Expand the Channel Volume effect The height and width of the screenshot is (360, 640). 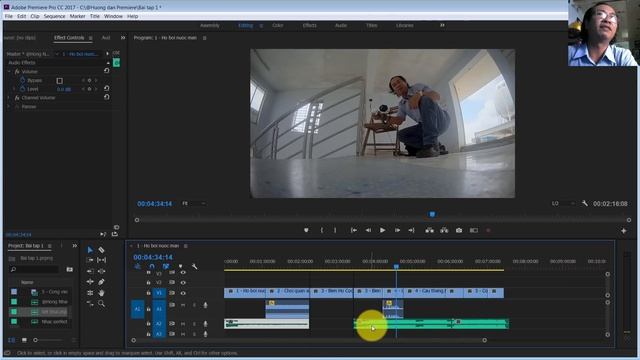point(9,98)
